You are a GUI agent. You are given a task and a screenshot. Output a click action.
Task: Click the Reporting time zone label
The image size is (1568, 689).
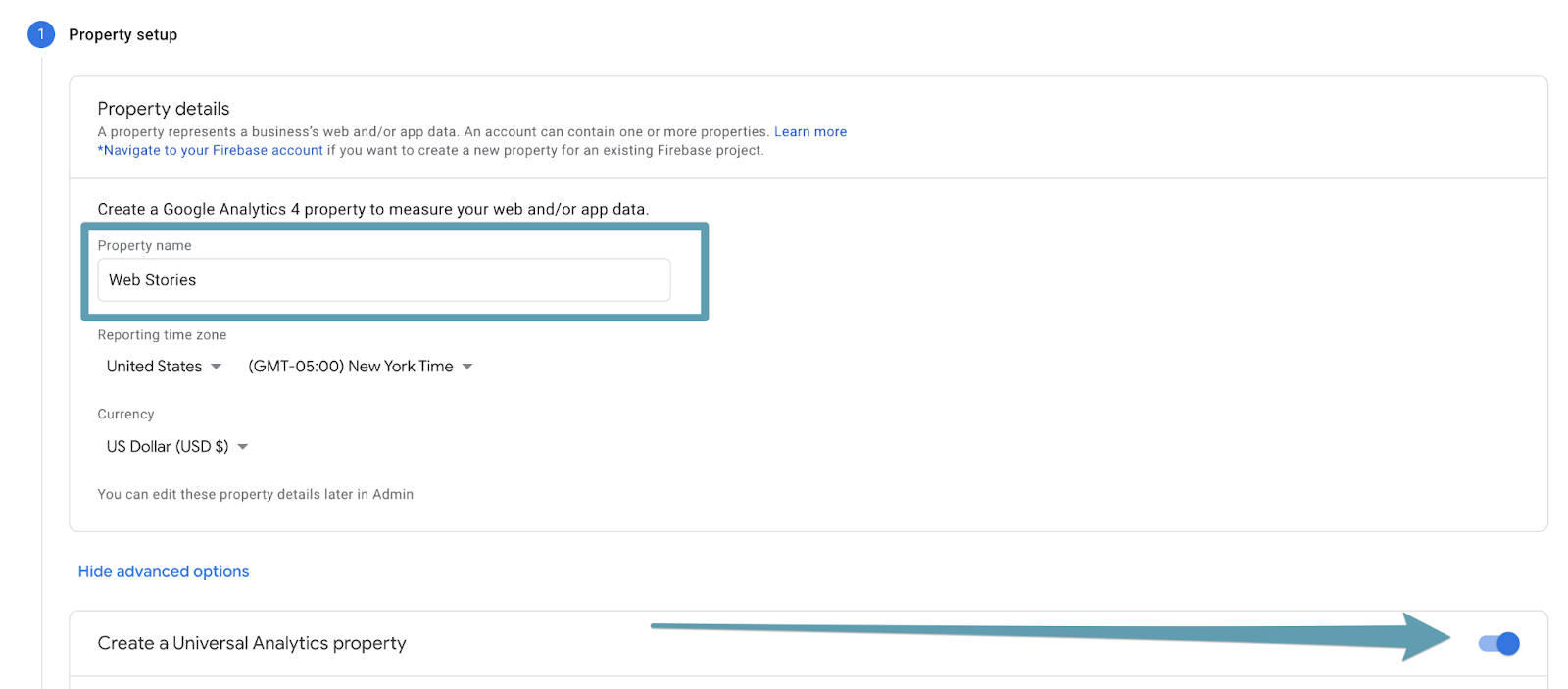pyautogui.click(x=162, y=335)
